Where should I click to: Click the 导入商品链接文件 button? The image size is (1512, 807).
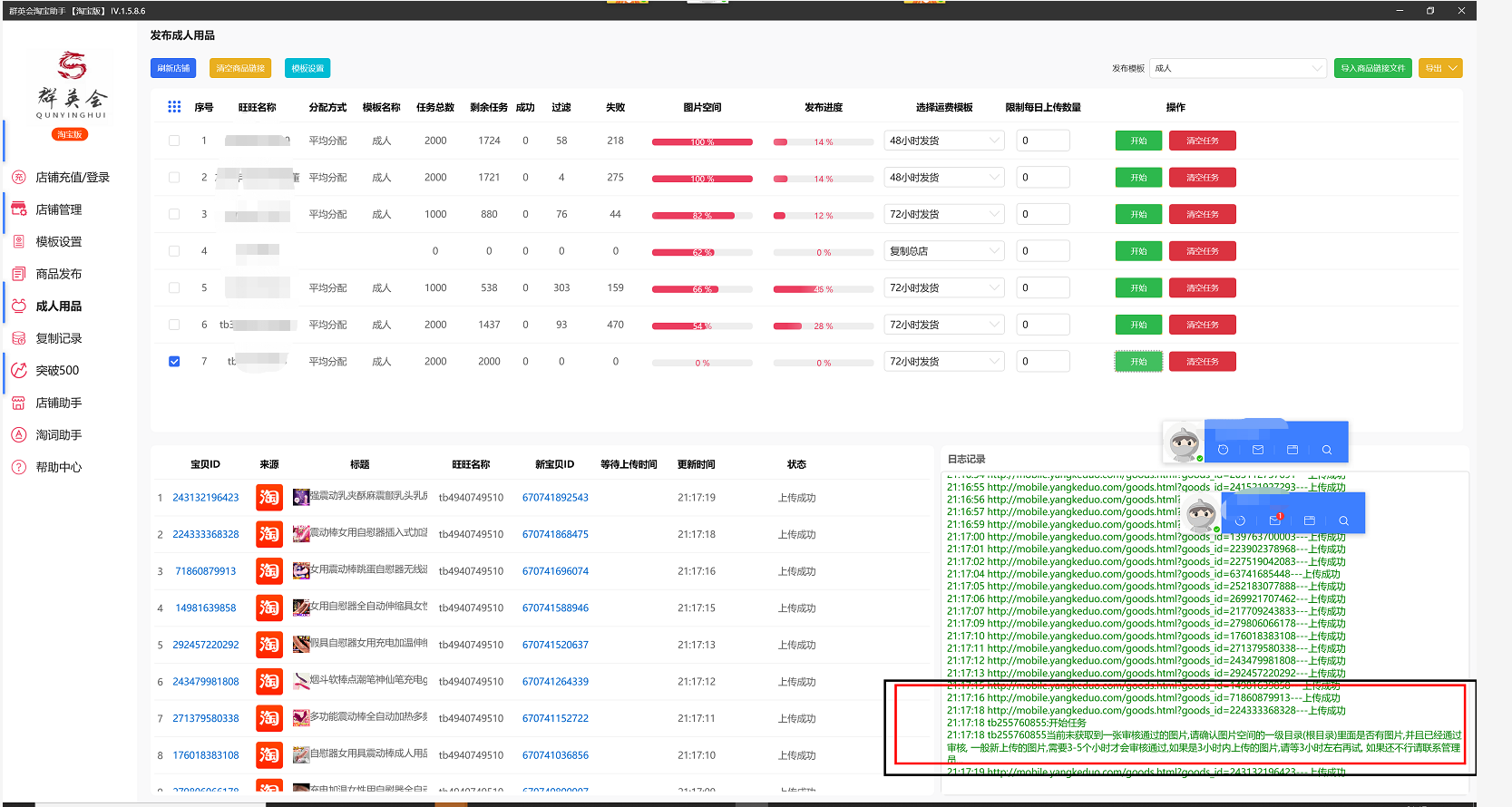(x=1372, y=68)
